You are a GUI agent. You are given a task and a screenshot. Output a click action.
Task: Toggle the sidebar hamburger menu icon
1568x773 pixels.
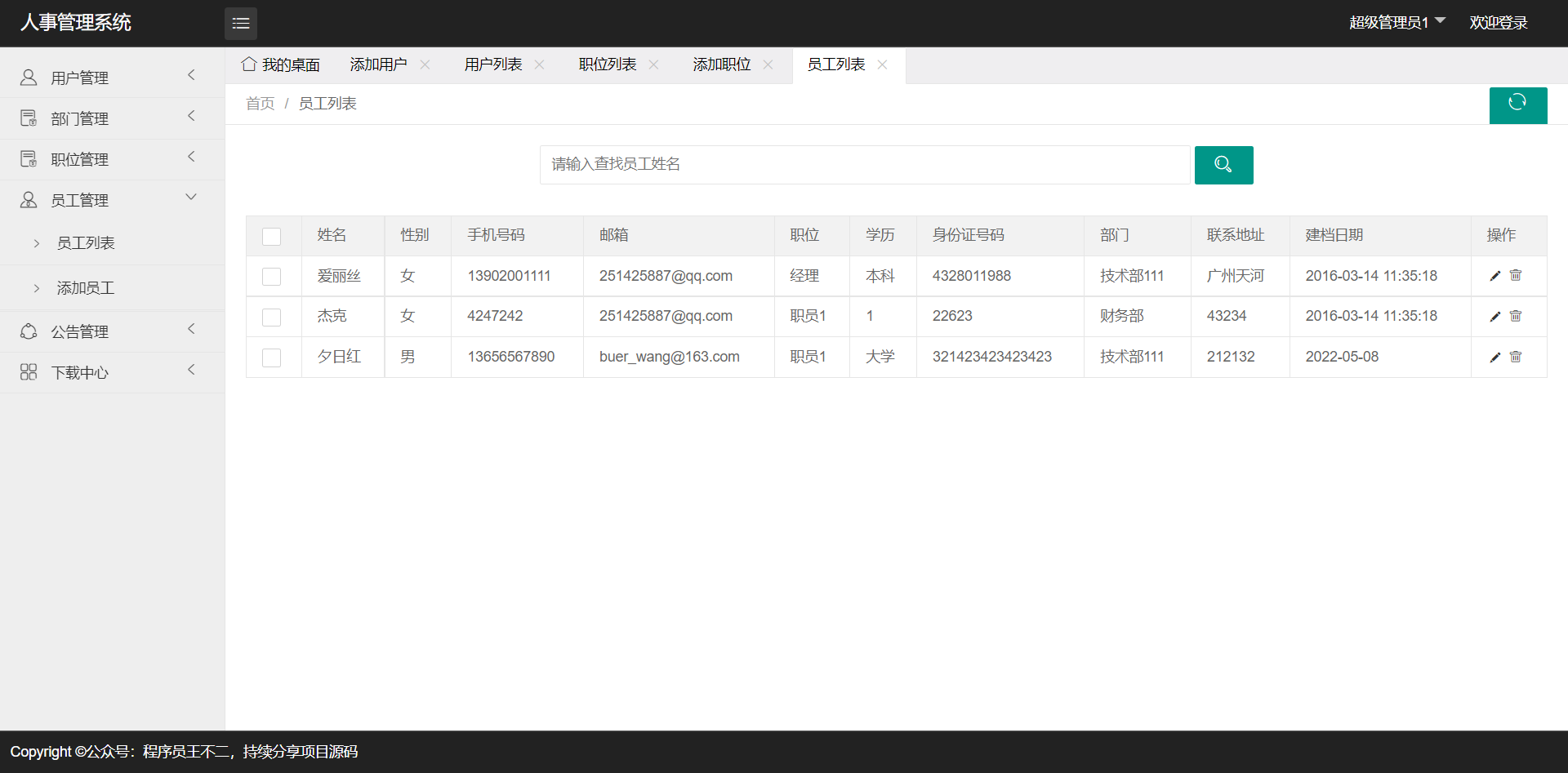coord(241,24)
